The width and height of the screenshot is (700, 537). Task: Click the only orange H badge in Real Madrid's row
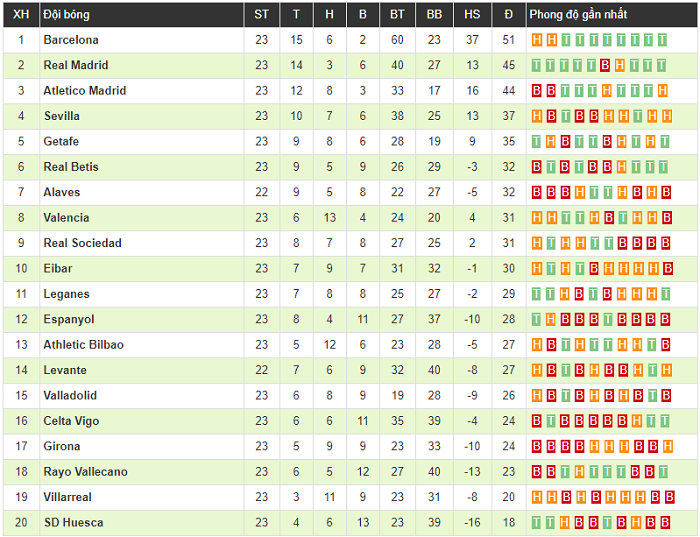[620, 66]
